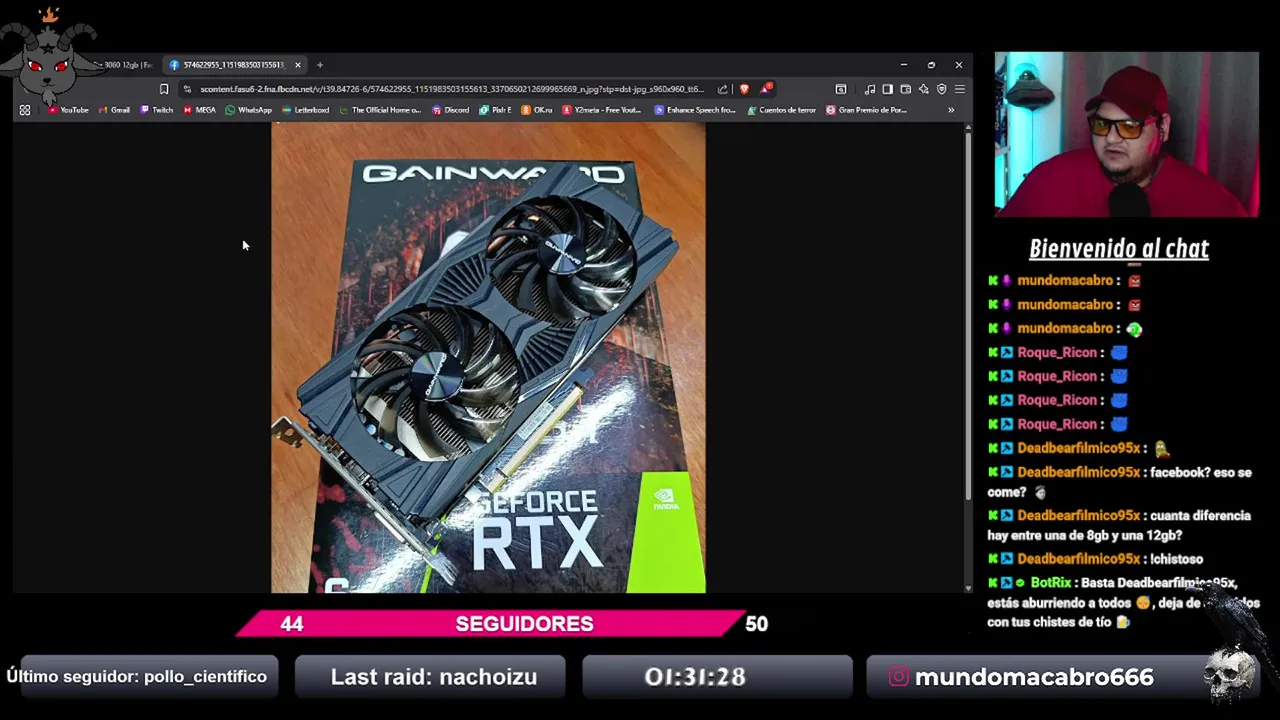Click the Instagram logo icon in overlay
This screenshot has height=720, width=1280.
[x=898, y=677]
